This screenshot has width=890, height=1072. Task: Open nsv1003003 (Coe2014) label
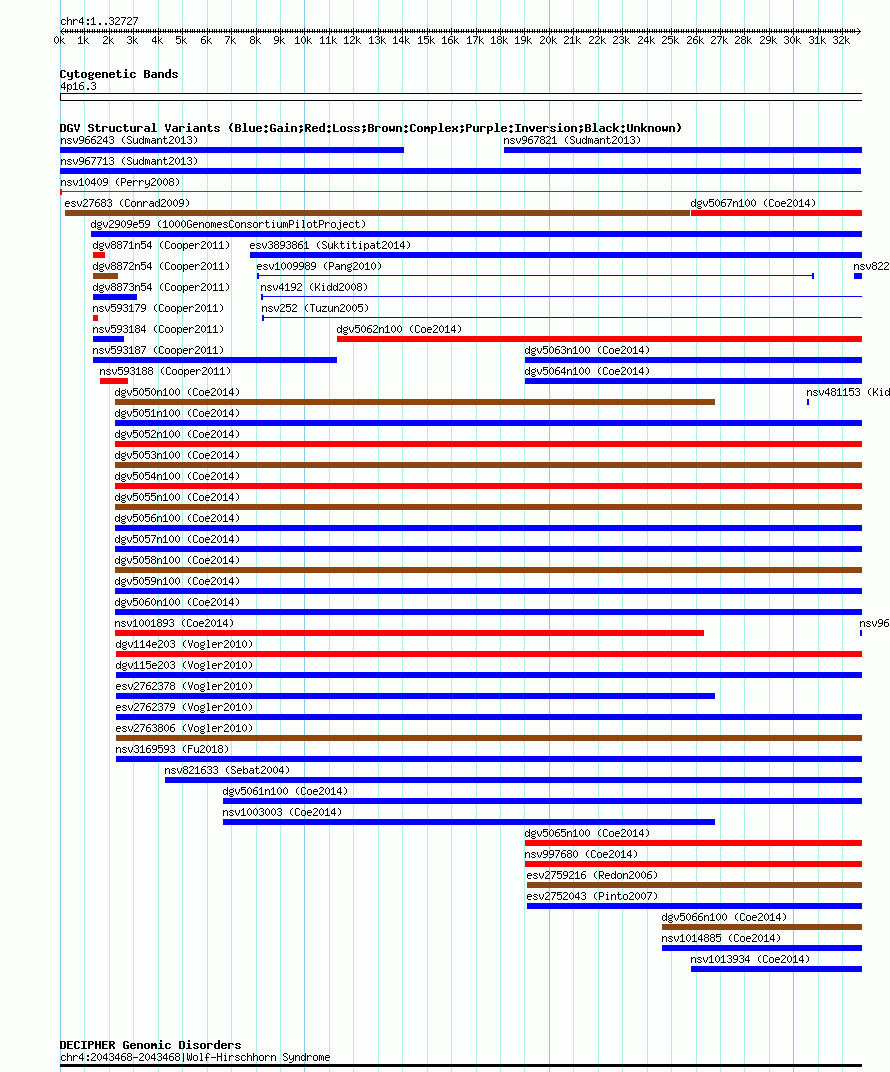(x=282, y=812)
